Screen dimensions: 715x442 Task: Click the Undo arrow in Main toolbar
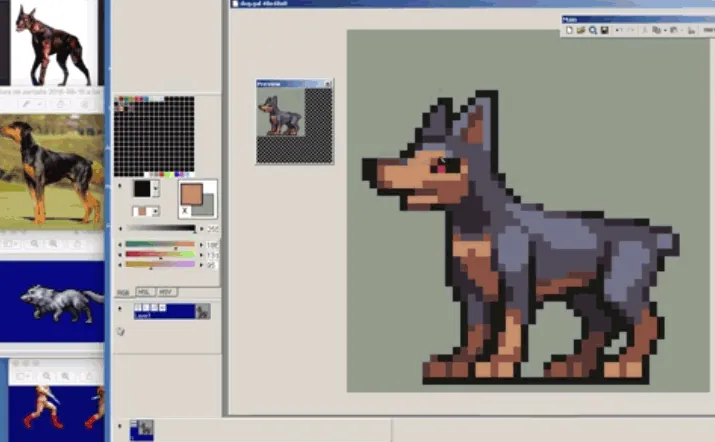tap(619, 30)
